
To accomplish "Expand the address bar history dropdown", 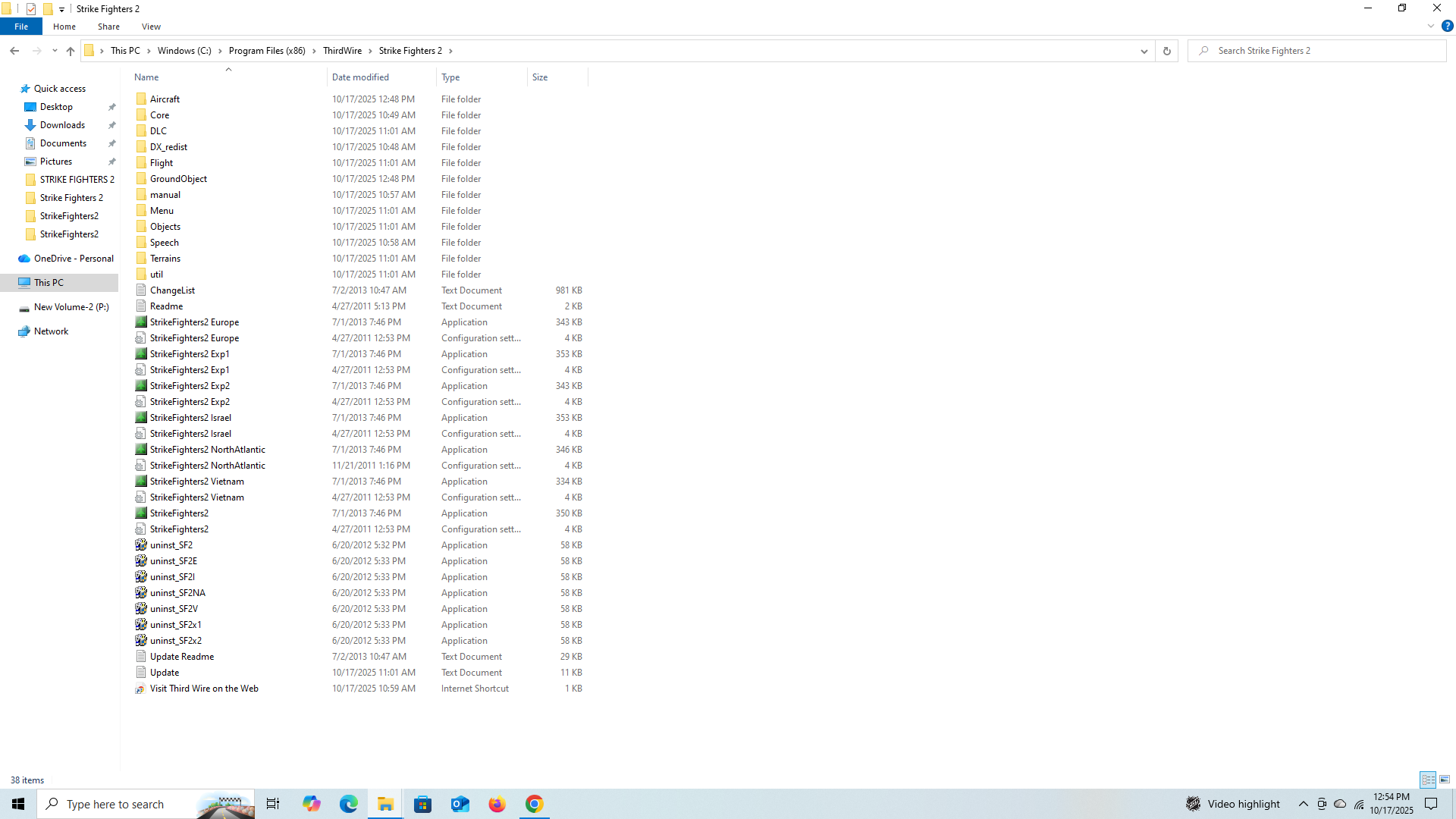I will [x=1144, y=51].
